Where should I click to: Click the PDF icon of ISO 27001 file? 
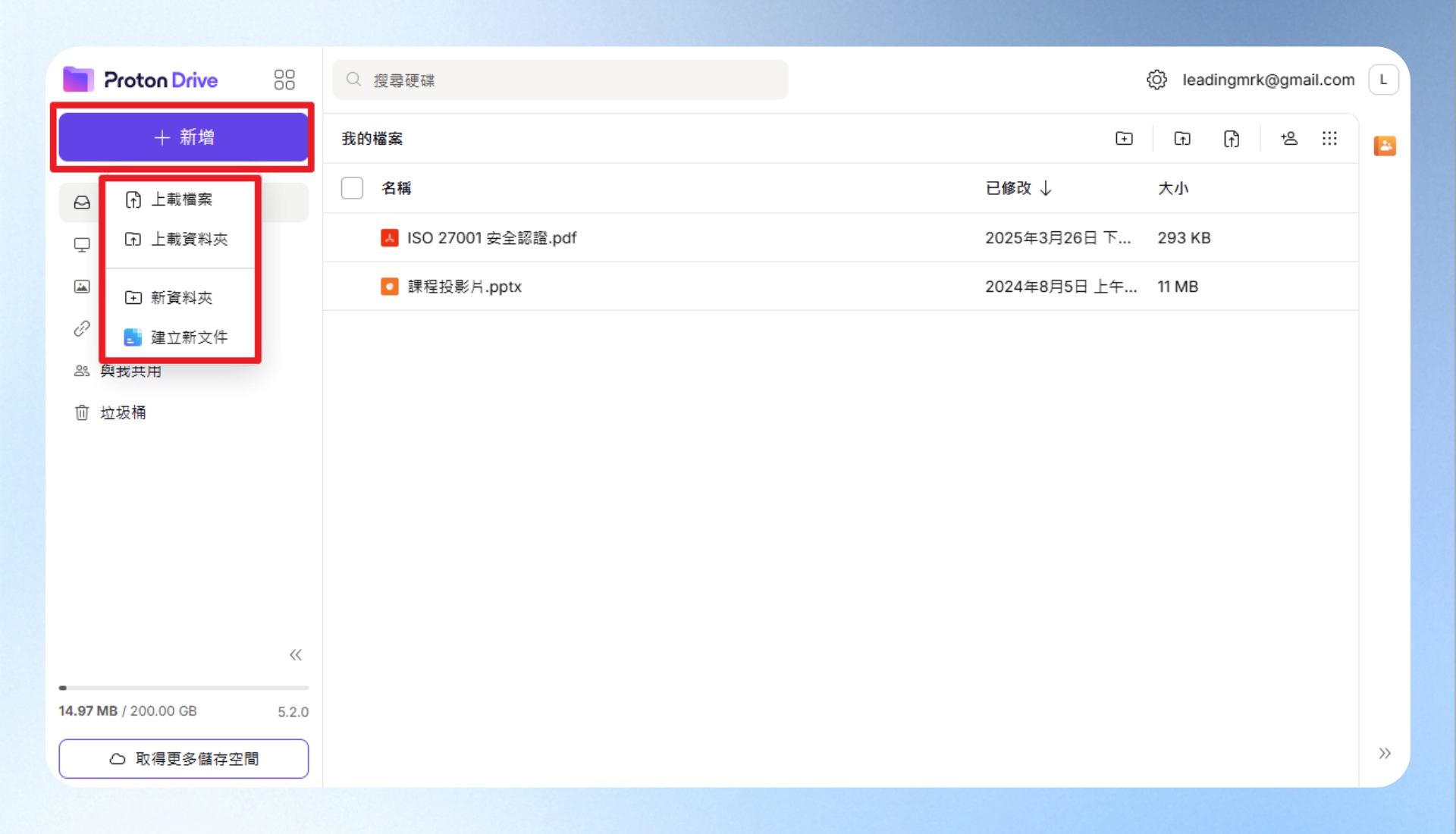click(390, 238)
